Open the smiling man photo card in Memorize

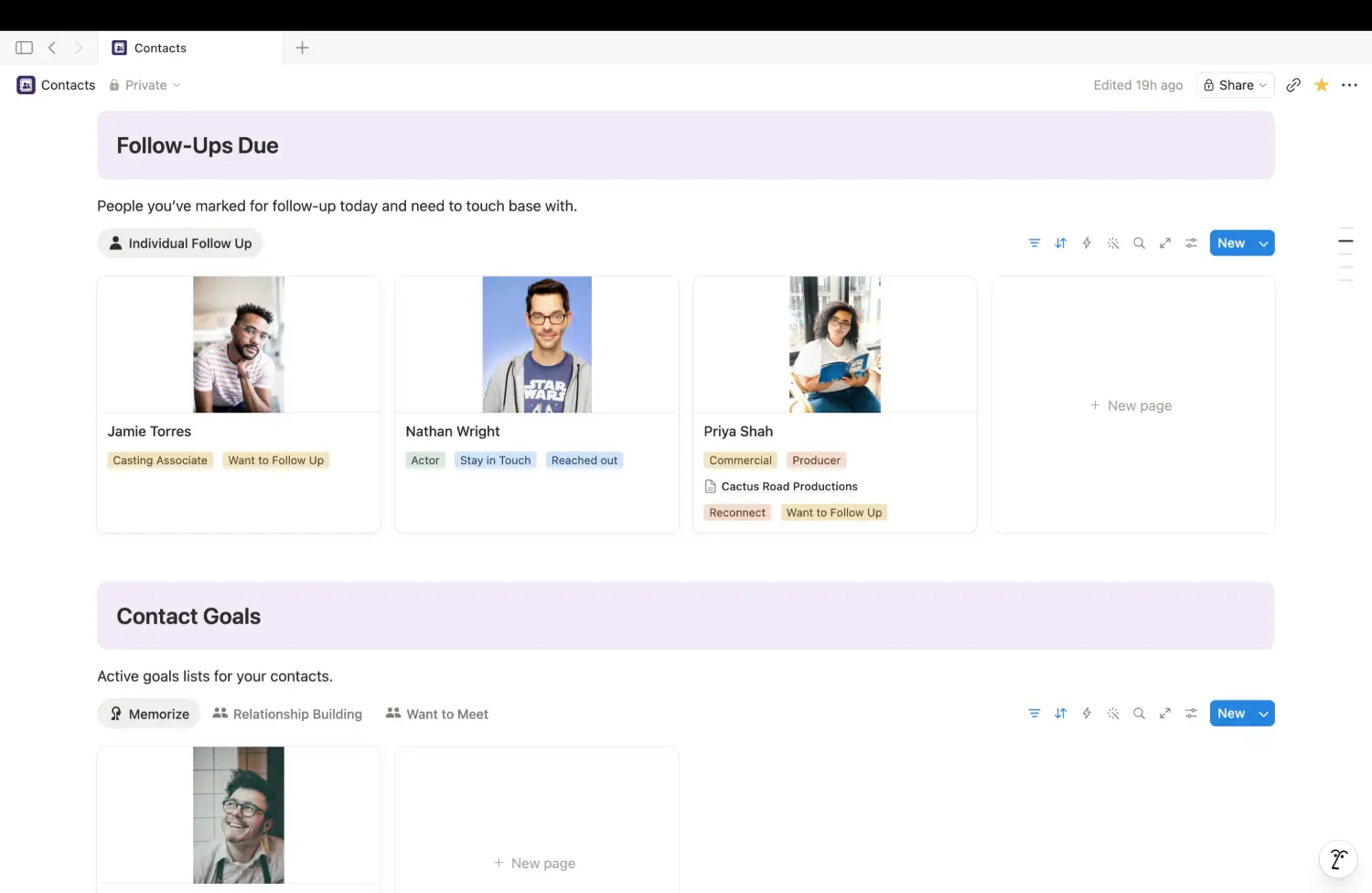pyautogui.click(x=239, y=815)
